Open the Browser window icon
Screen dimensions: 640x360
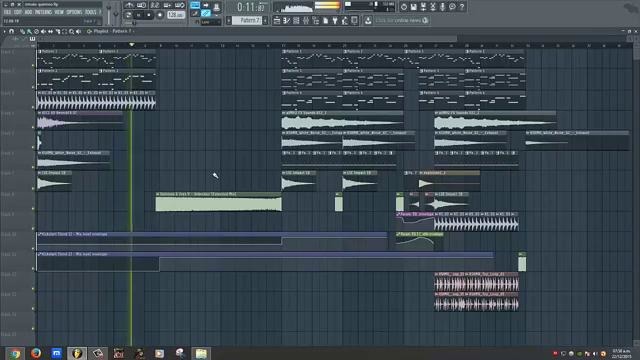[x=316, y=20]
